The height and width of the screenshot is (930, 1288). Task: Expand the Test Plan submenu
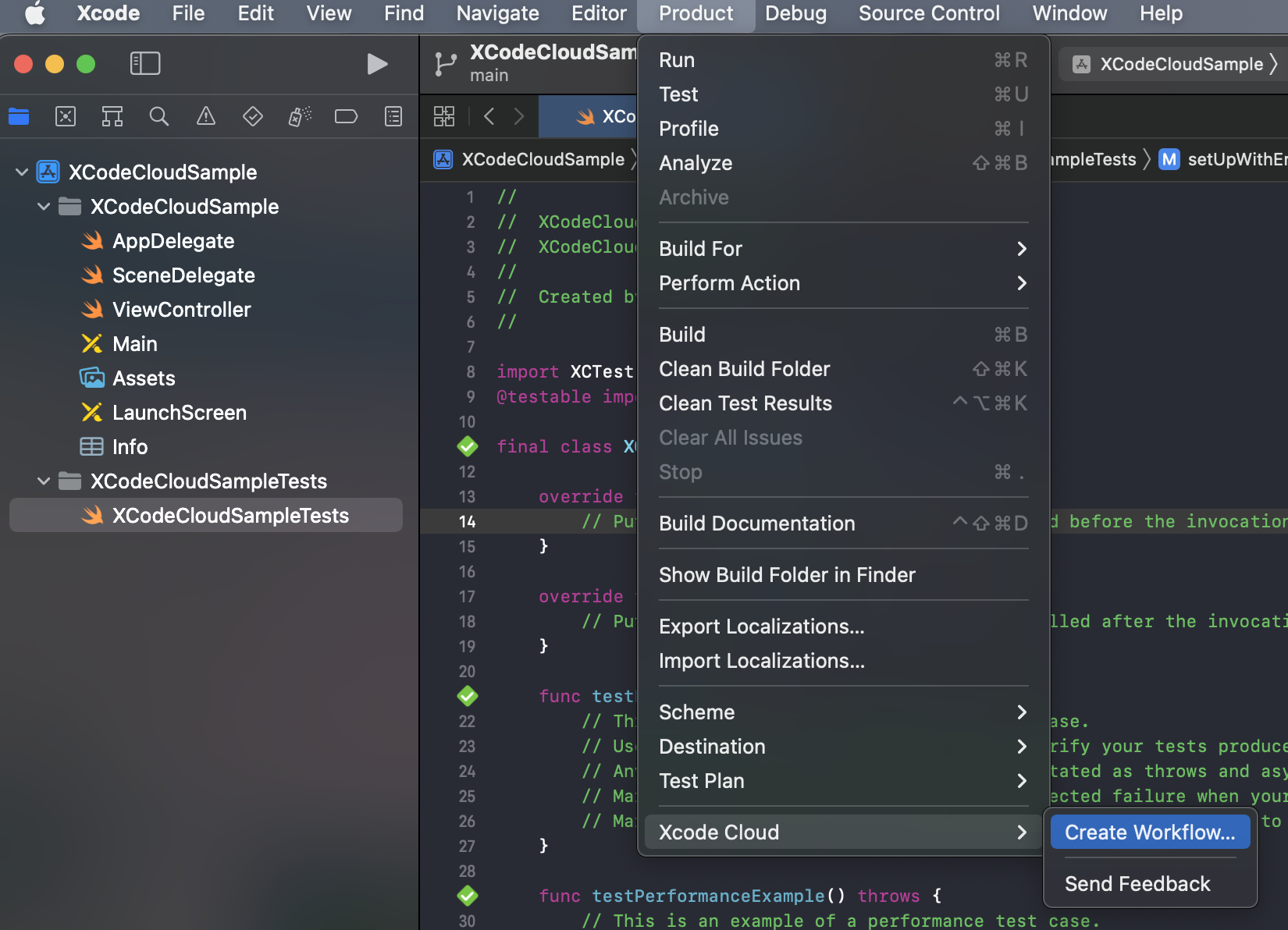point(843,781)
